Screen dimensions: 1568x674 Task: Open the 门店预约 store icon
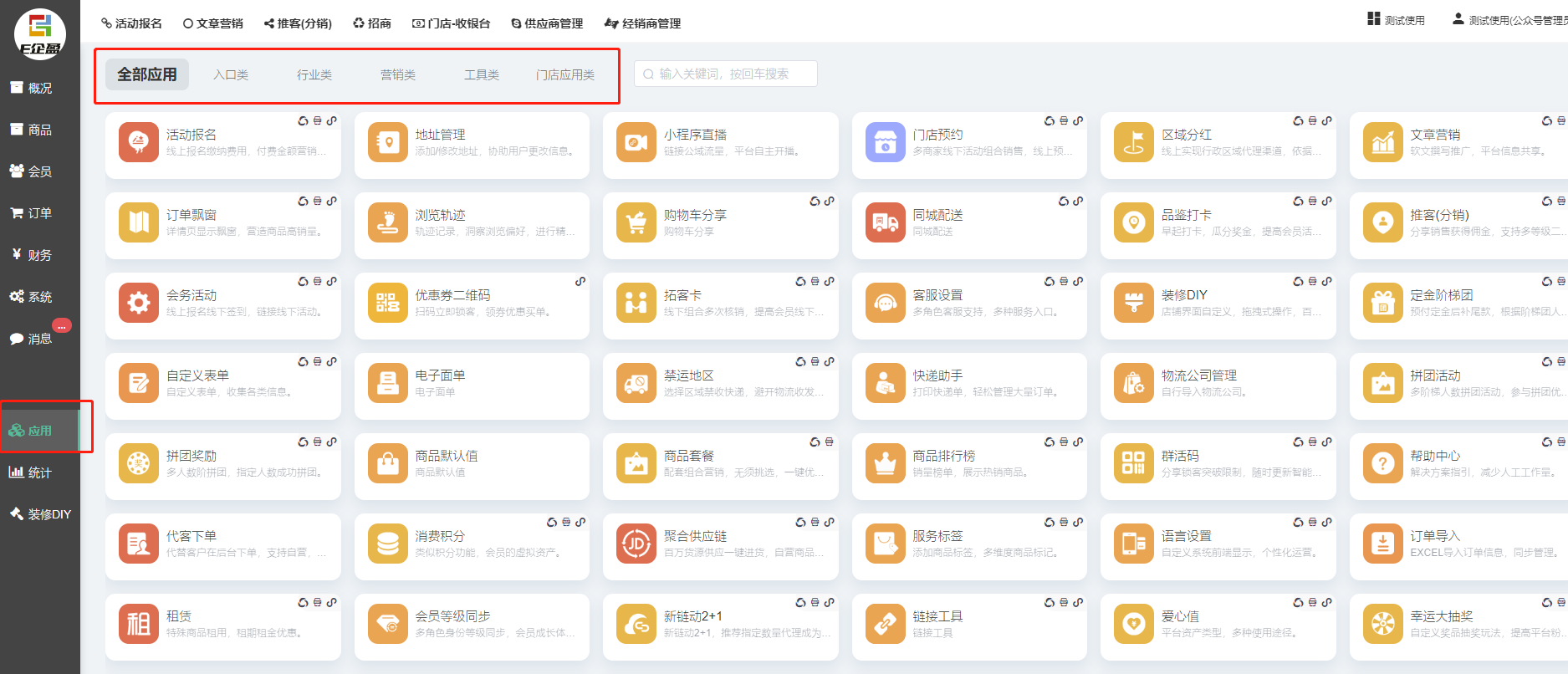[886, 142]
